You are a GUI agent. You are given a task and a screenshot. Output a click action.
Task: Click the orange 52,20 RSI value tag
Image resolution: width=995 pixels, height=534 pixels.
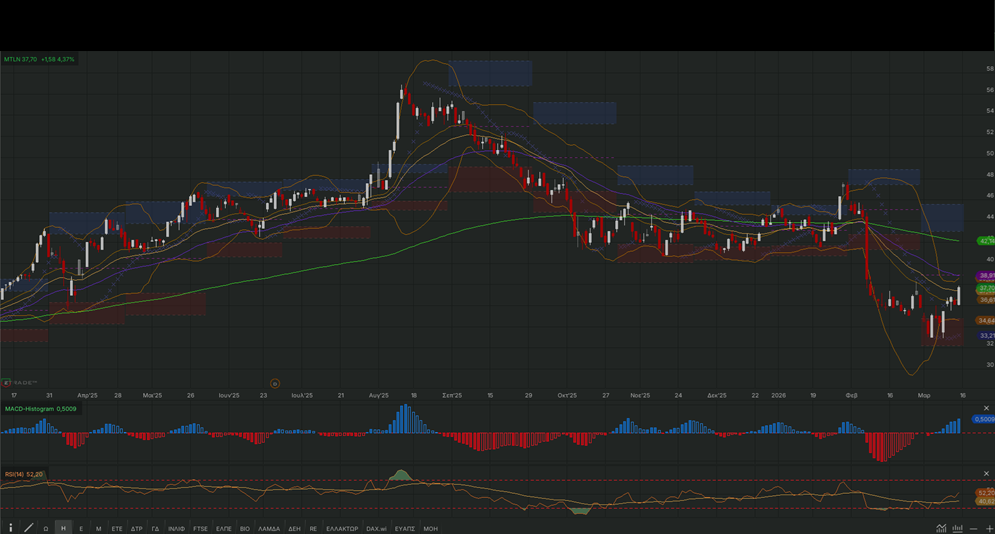click(x=985, y=492)
